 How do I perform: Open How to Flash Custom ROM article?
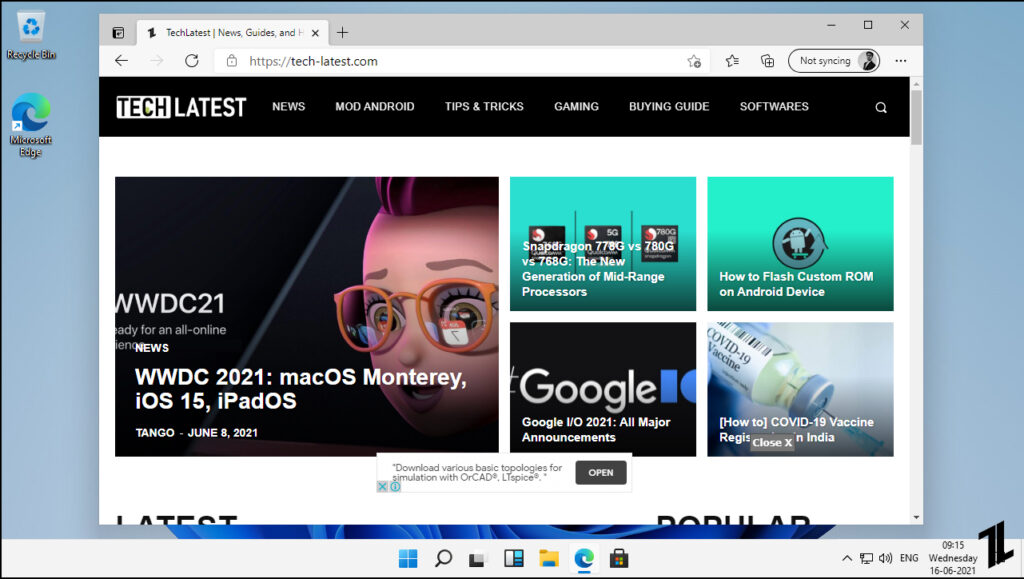pos(796,284)
